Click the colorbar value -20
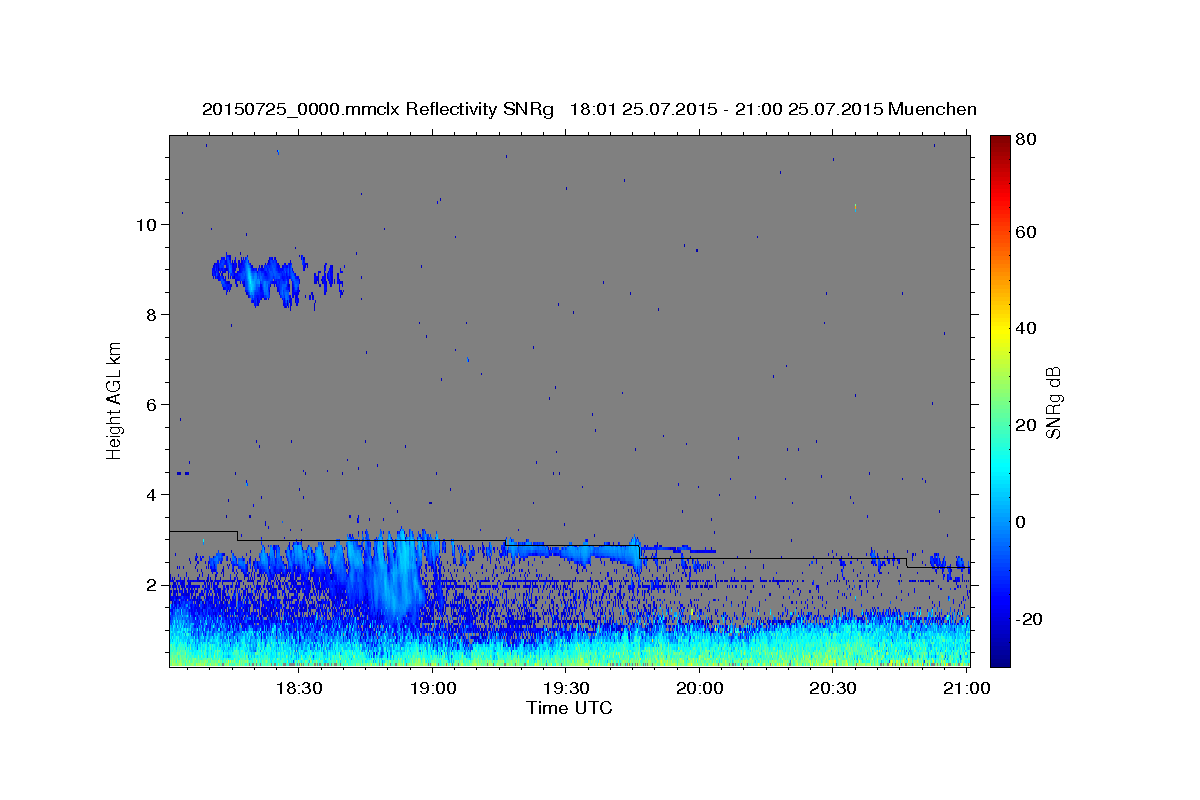The height and width of the screenshot is (800, 1200). click(x=1031, y=619)
